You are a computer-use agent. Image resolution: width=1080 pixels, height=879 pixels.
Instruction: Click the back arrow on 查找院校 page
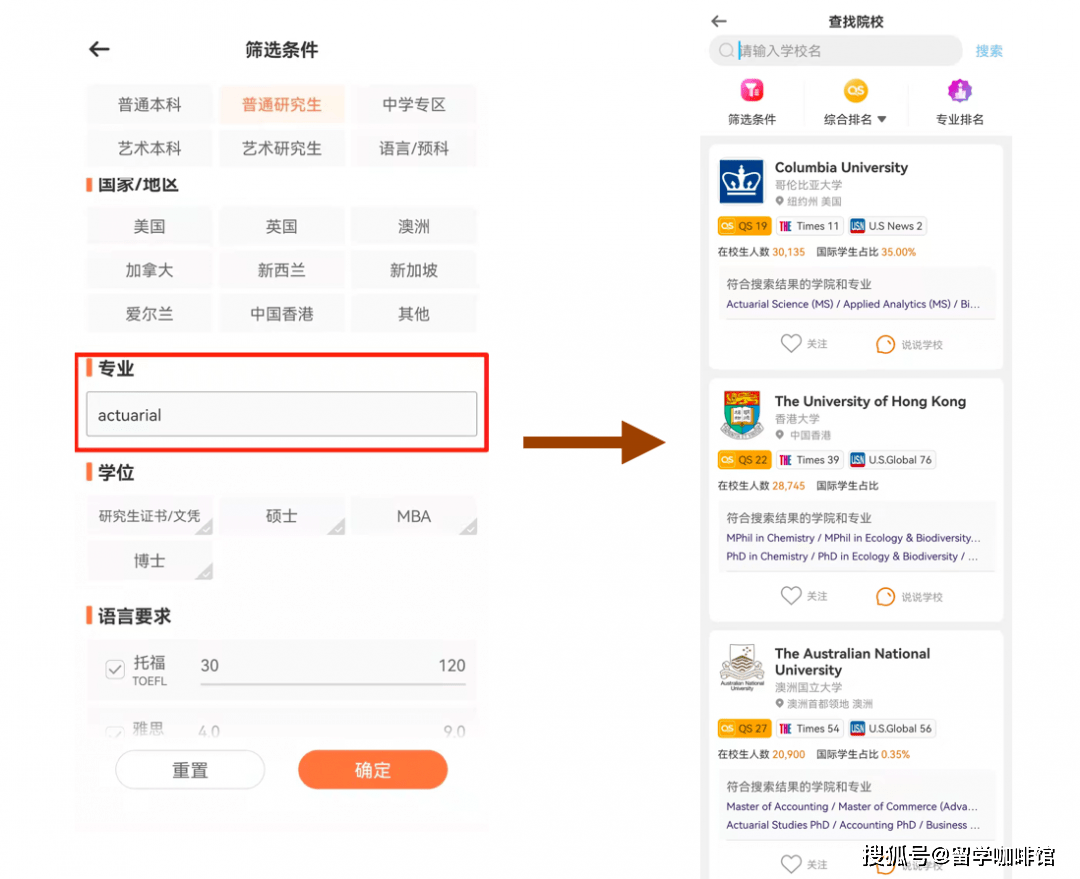point(718,20)
